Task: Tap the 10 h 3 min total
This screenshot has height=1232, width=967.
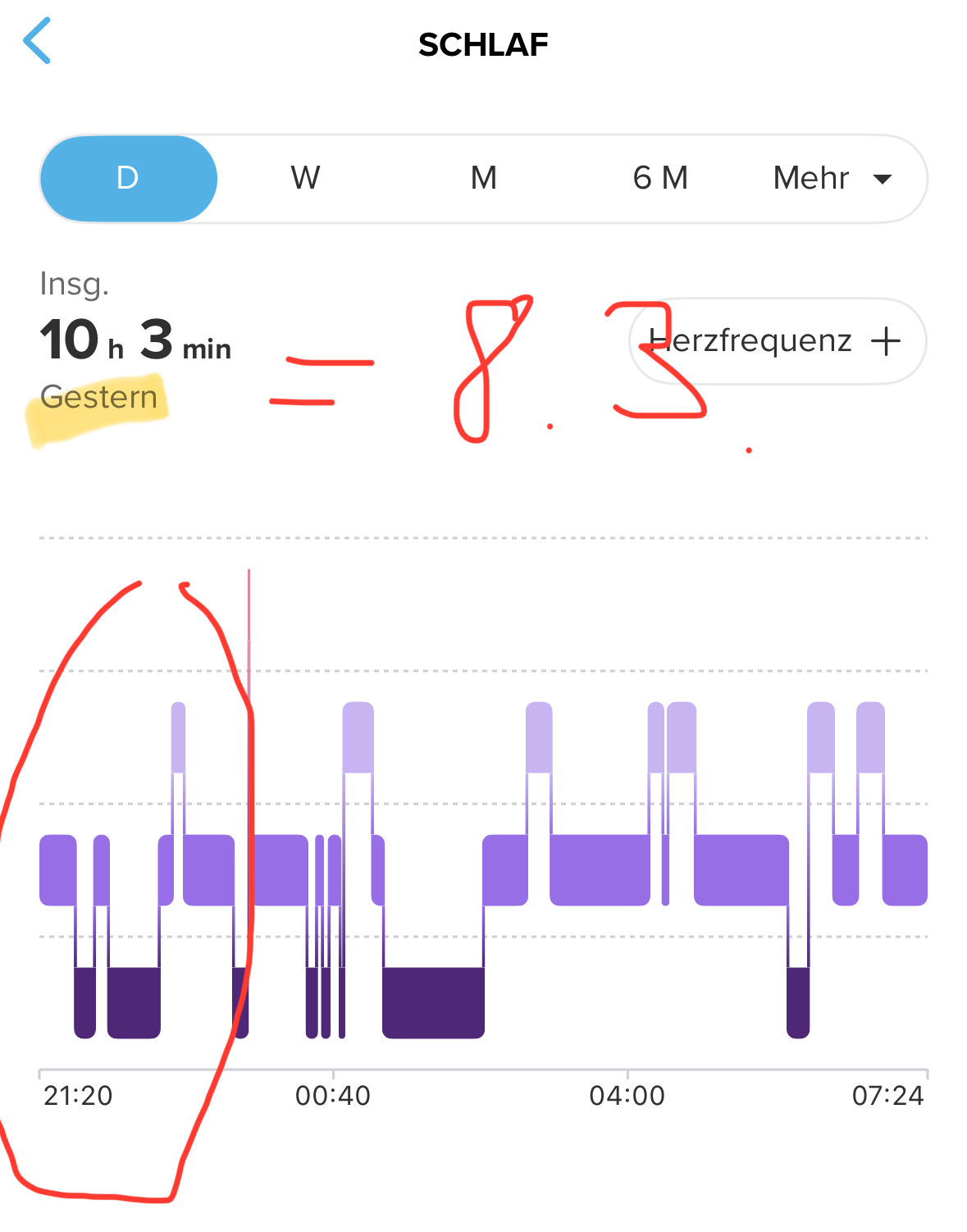Action: pos(135,340)
